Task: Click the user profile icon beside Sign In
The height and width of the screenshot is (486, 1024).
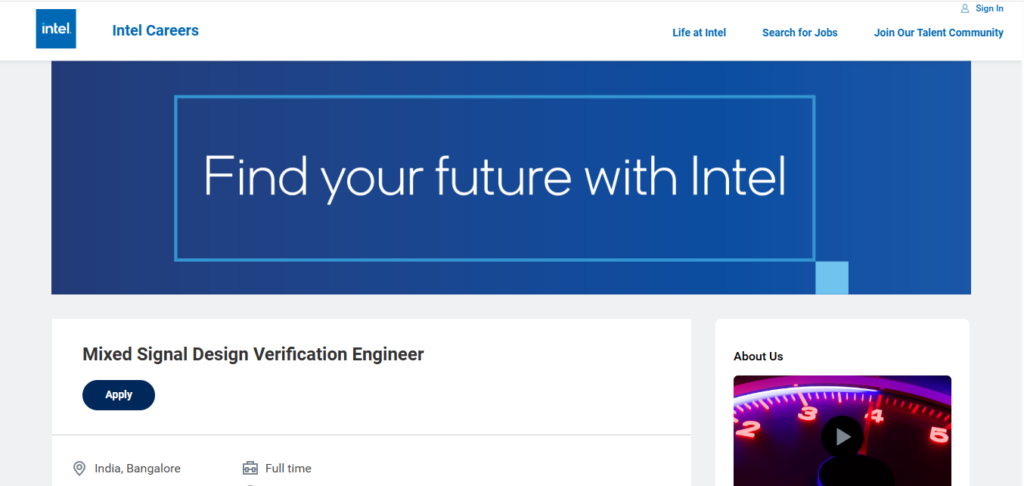Action: pyautogui.click(x=965, y=8)
